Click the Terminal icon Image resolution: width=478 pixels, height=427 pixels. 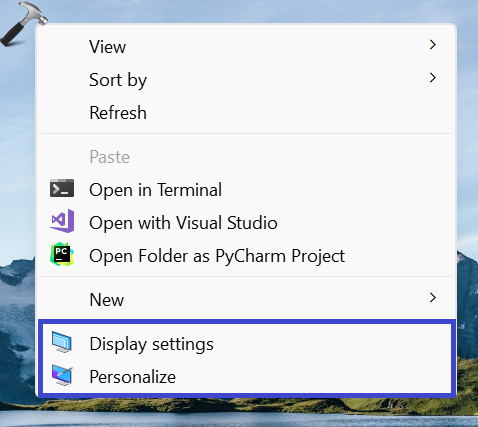(62, 188)
